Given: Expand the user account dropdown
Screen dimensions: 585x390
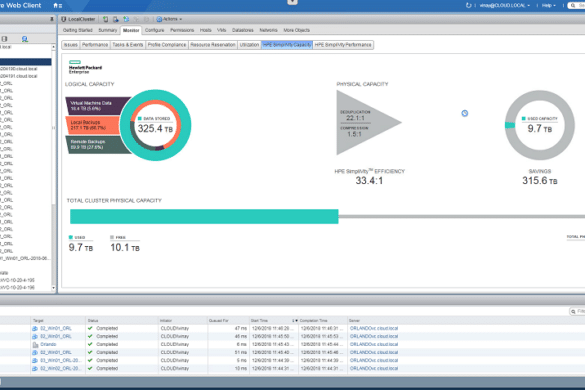Looking at the screenshot, I should click(505, 6).
